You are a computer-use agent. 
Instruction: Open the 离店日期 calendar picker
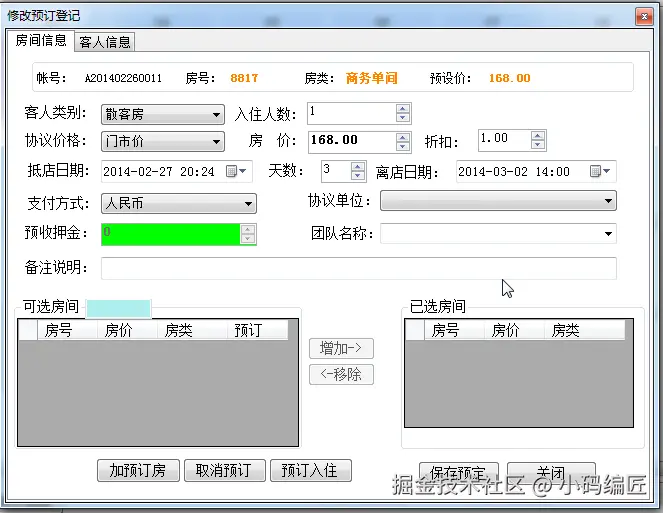tap(600, 171)
